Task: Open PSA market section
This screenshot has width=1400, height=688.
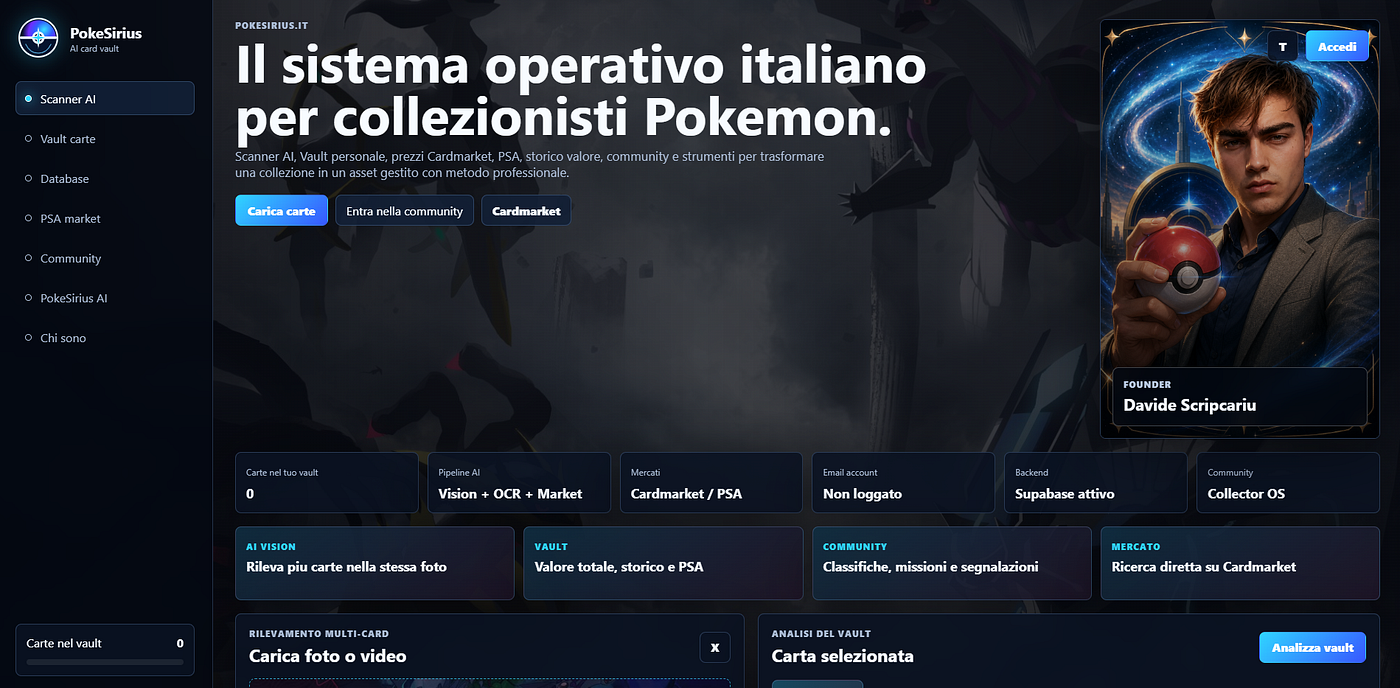Action: point(105,218)
